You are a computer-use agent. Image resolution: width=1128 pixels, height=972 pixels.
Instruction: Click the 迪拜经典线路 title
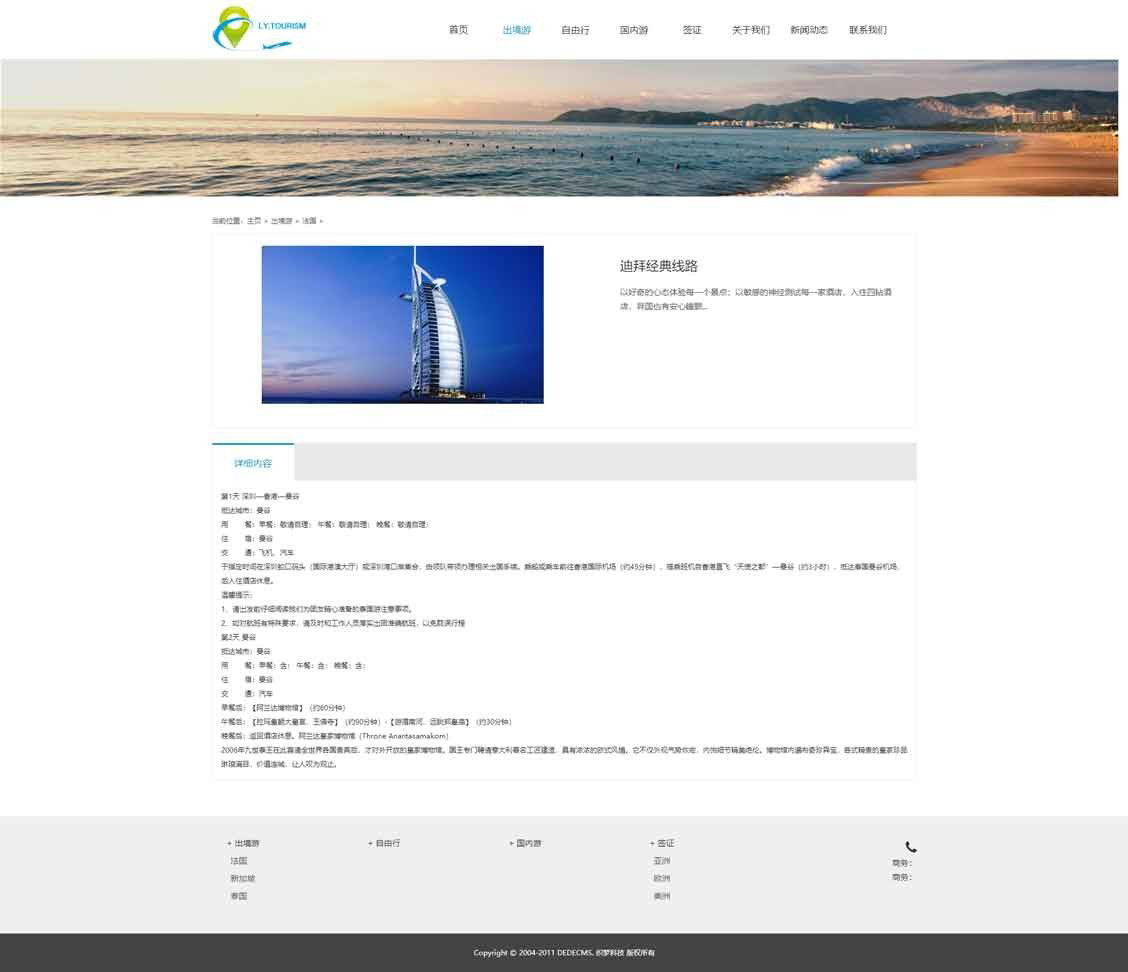658,266
